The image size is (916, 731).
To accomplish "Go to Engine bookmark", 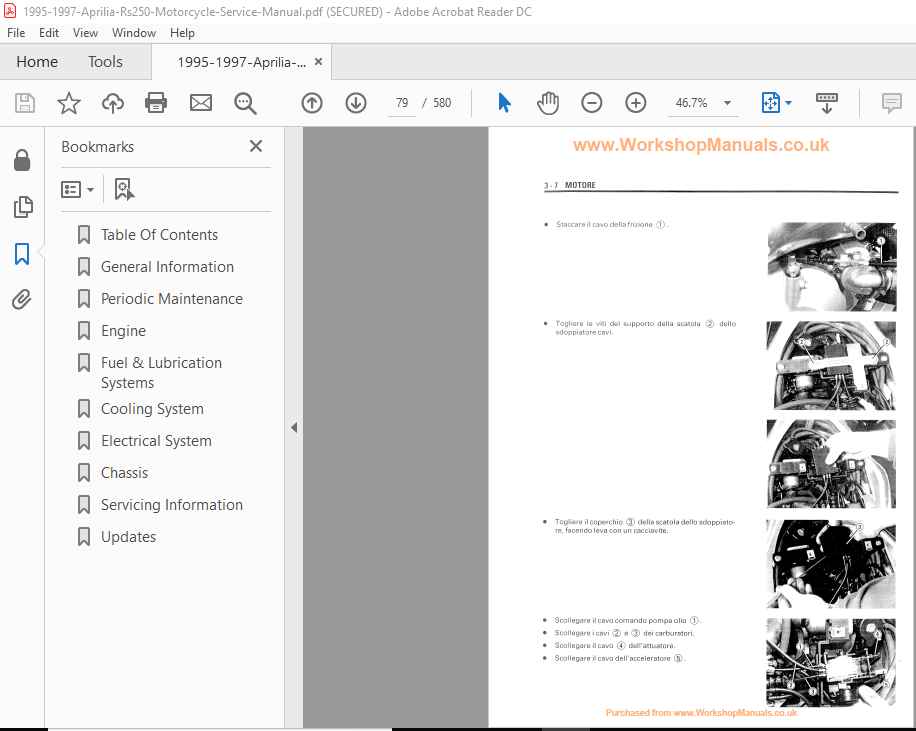I will (123, 331).
